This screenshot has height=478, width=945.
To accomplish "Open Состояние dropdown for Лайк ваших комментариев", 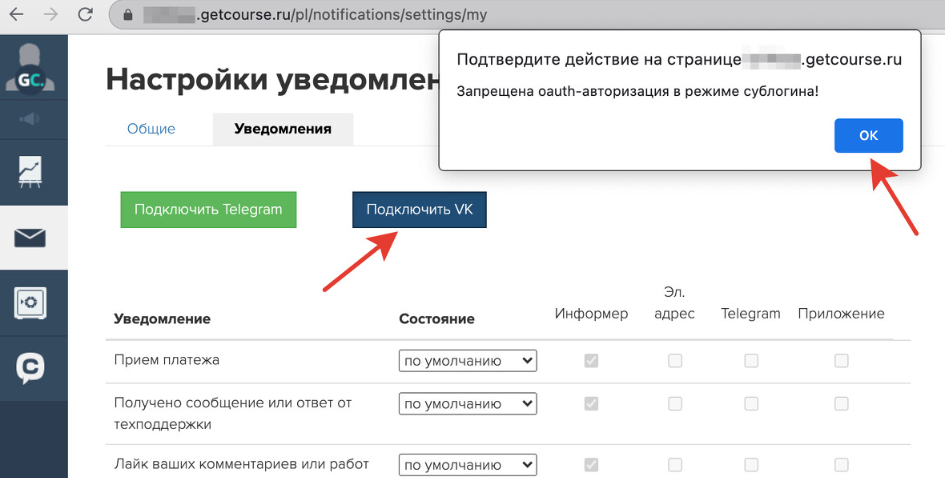I will 468,465.
